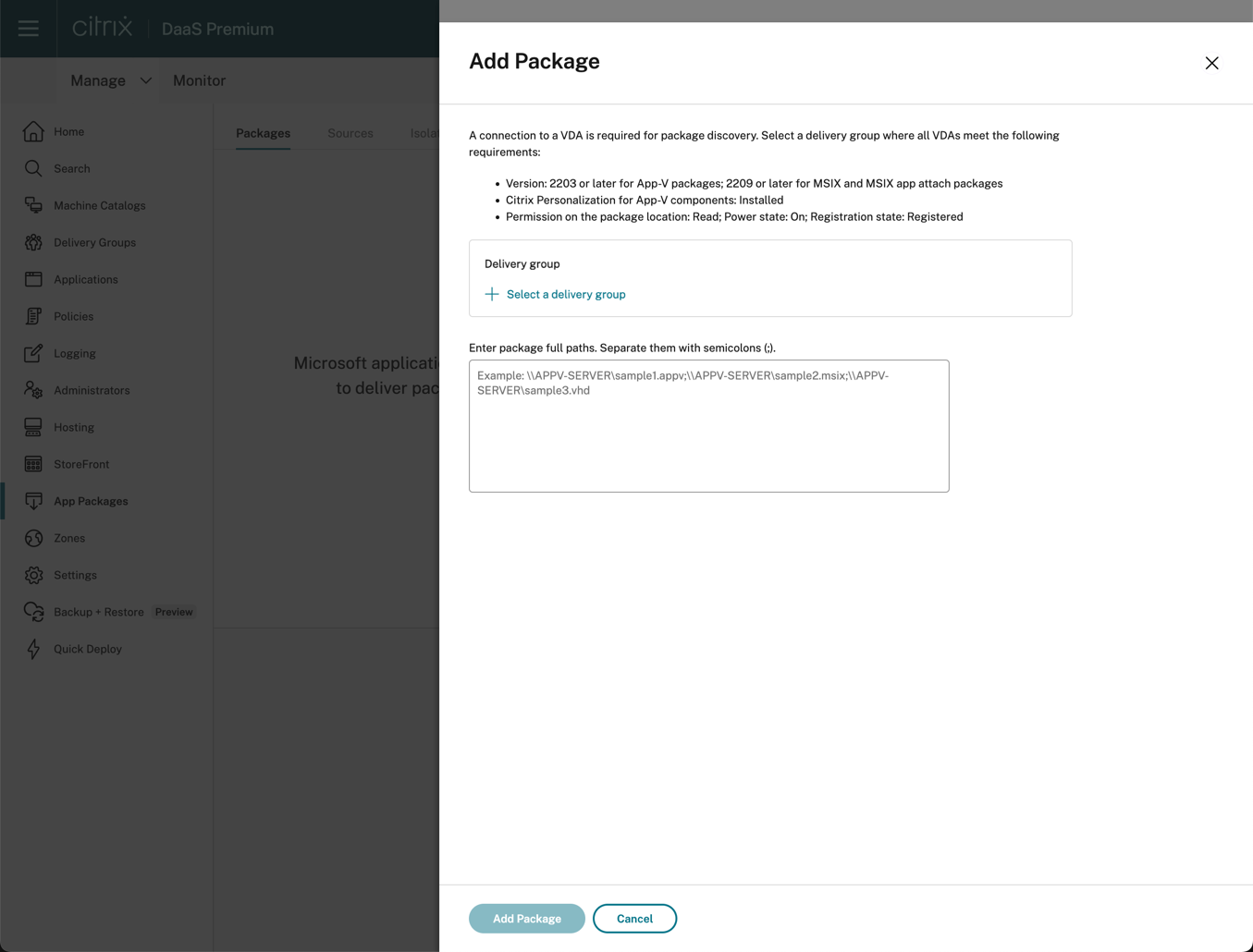
Task: Open the Sources tab
Action: click(x=350, y=133)
